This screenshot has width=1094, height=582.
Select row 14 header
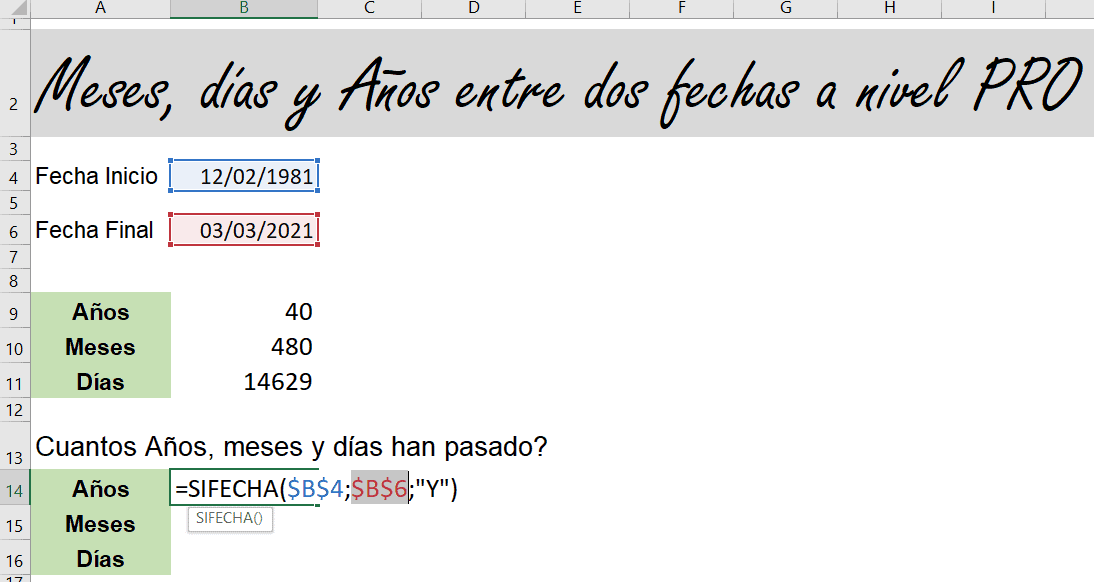[15, 488]
